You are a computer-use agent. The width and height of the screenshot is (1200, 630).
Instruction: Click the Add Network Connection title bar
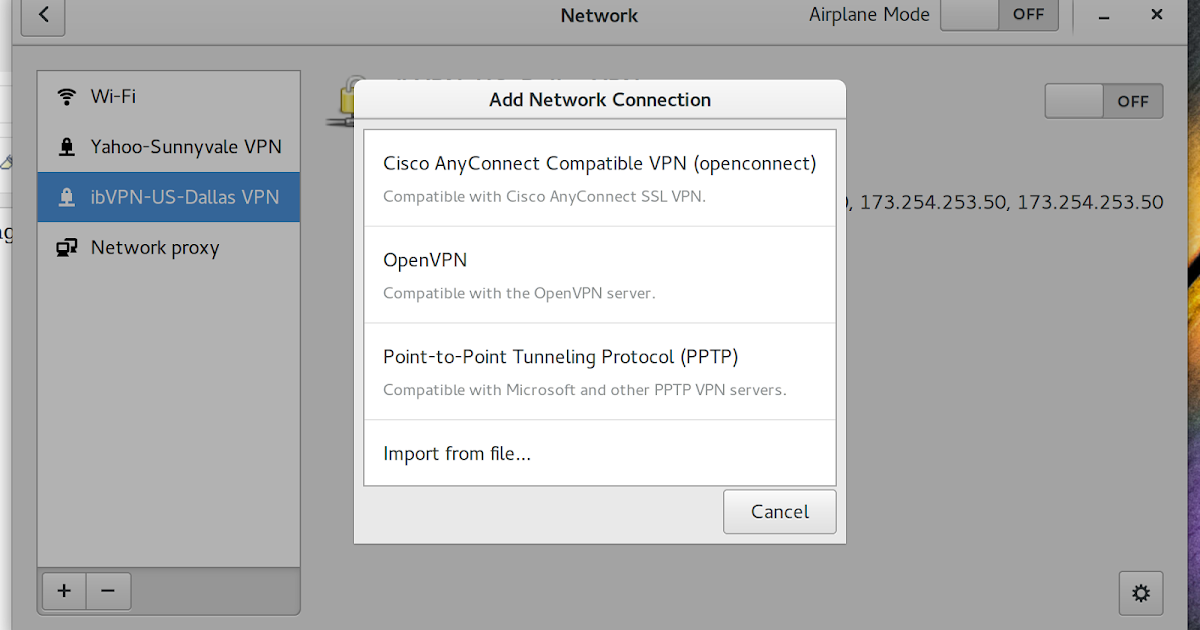pyautogui.click(x=600, y=100)
